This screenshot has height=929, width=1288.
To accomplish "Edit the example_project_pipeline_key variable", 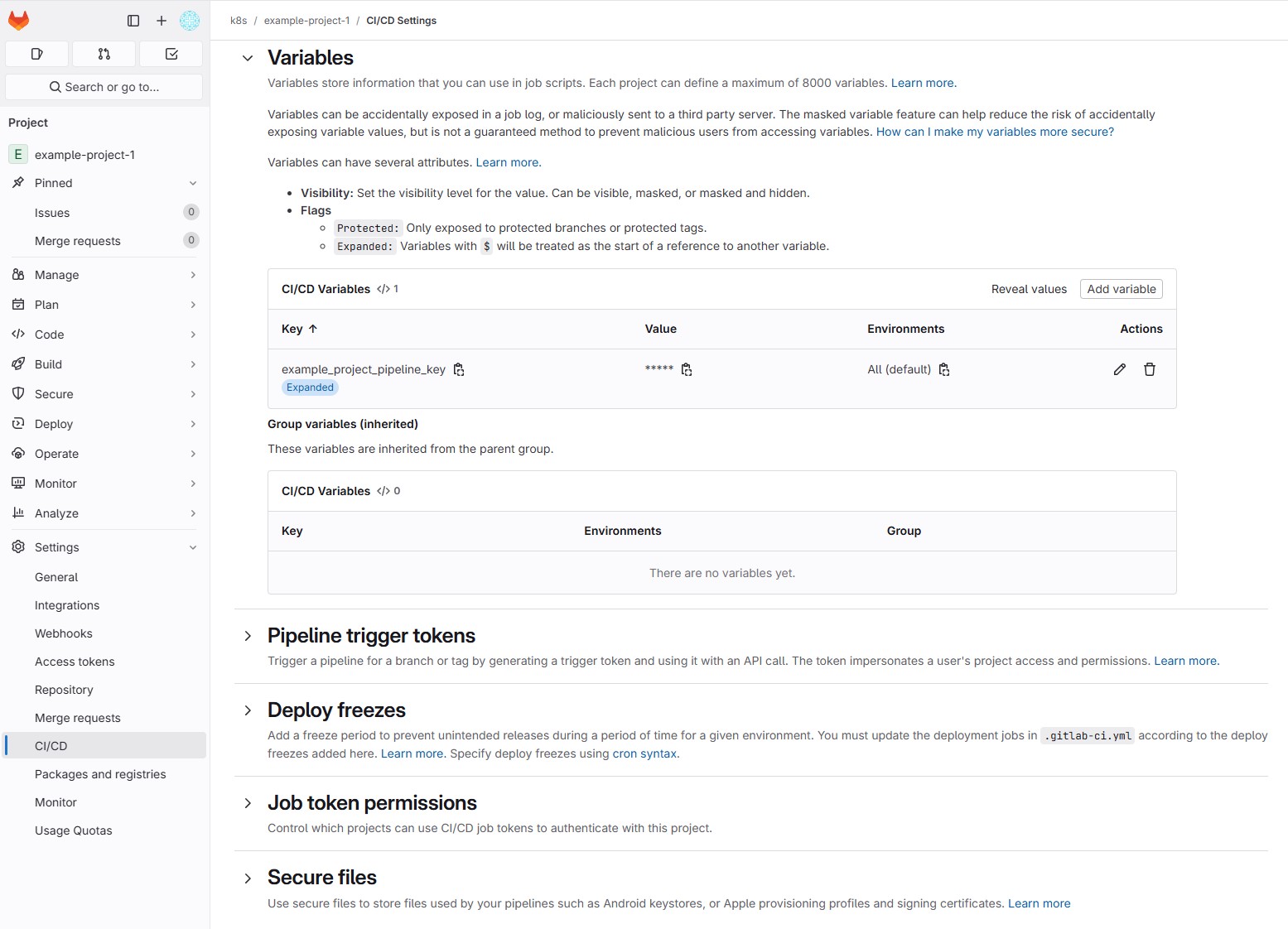I will (1120, 369).
